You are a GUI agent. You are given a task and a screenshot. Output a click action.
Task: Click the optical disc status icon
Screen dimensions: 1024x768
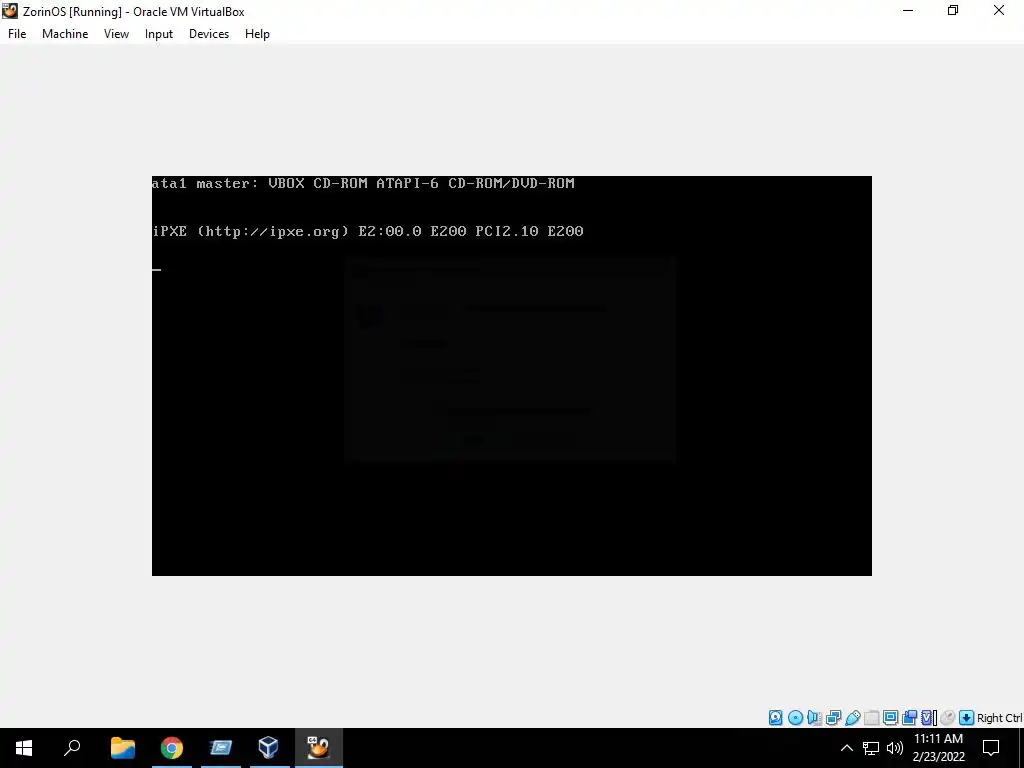[795, 718]
